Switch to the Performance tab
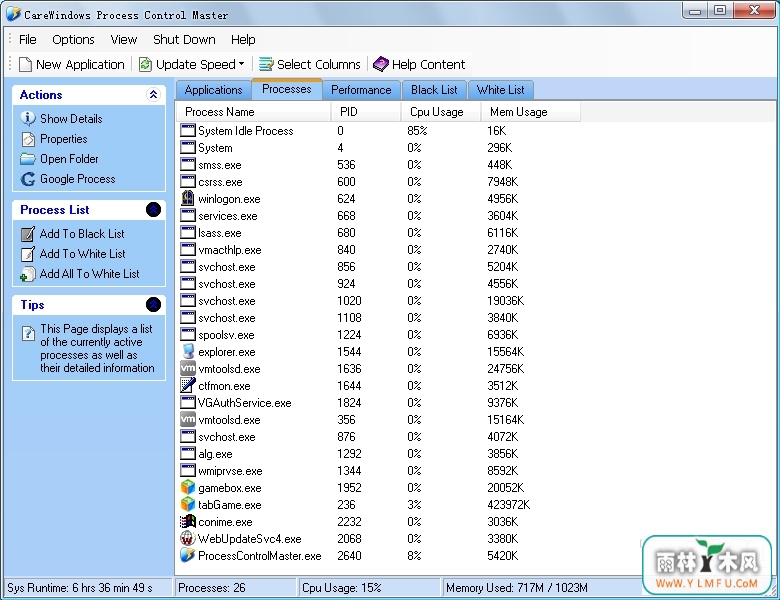Viewport: 780px width, 600px height. click(361, 90)
